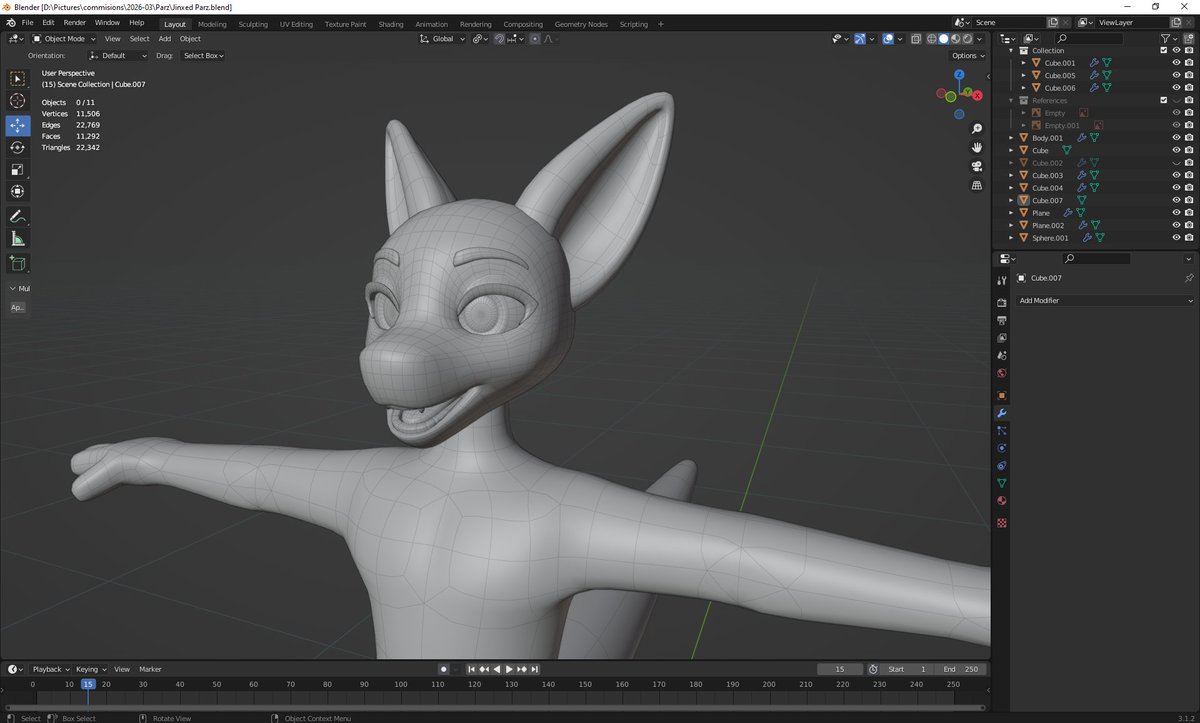Click the Z axis on navigation gizmo
1200x723 pixels.
click(959, 75)
